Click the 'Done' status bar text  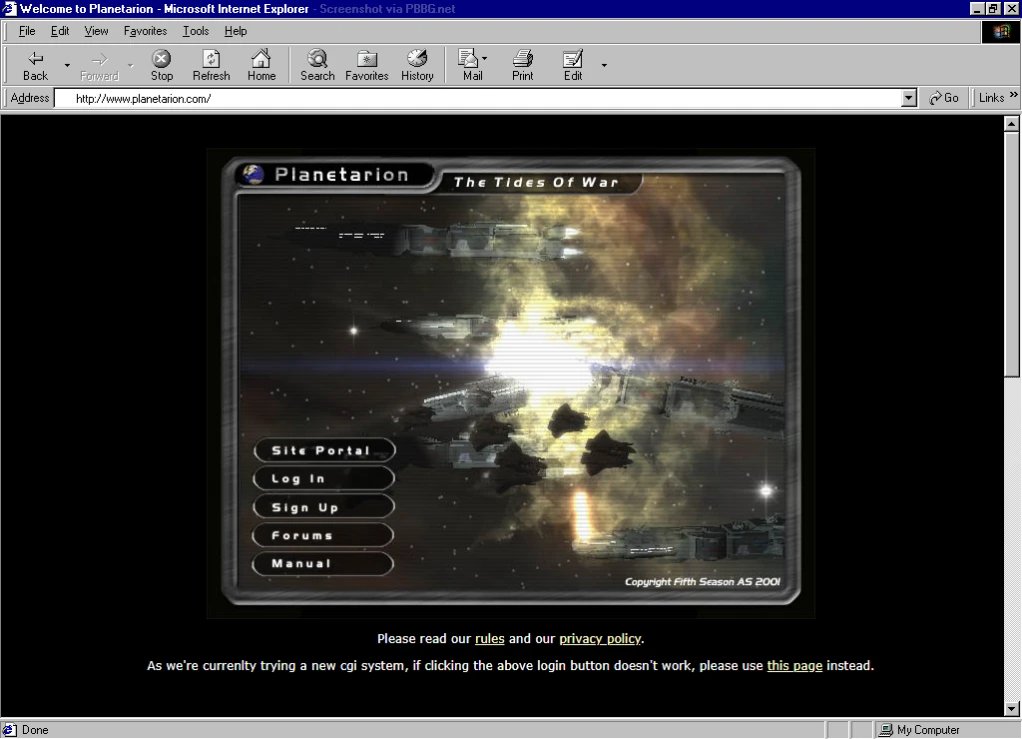[35, 730]
